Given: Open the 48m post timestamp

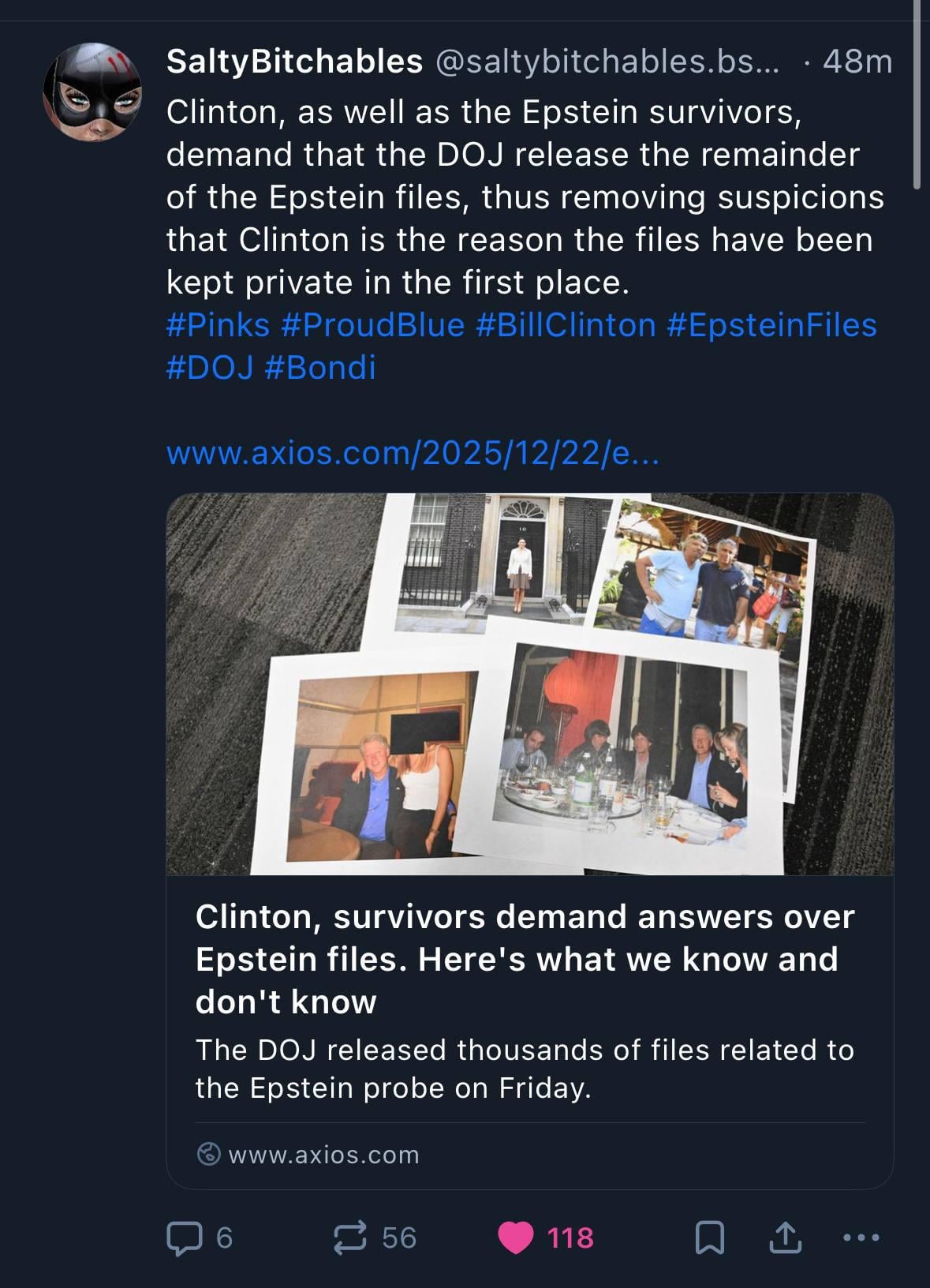Looking at the screenshot, I should [x=857, y=62].
